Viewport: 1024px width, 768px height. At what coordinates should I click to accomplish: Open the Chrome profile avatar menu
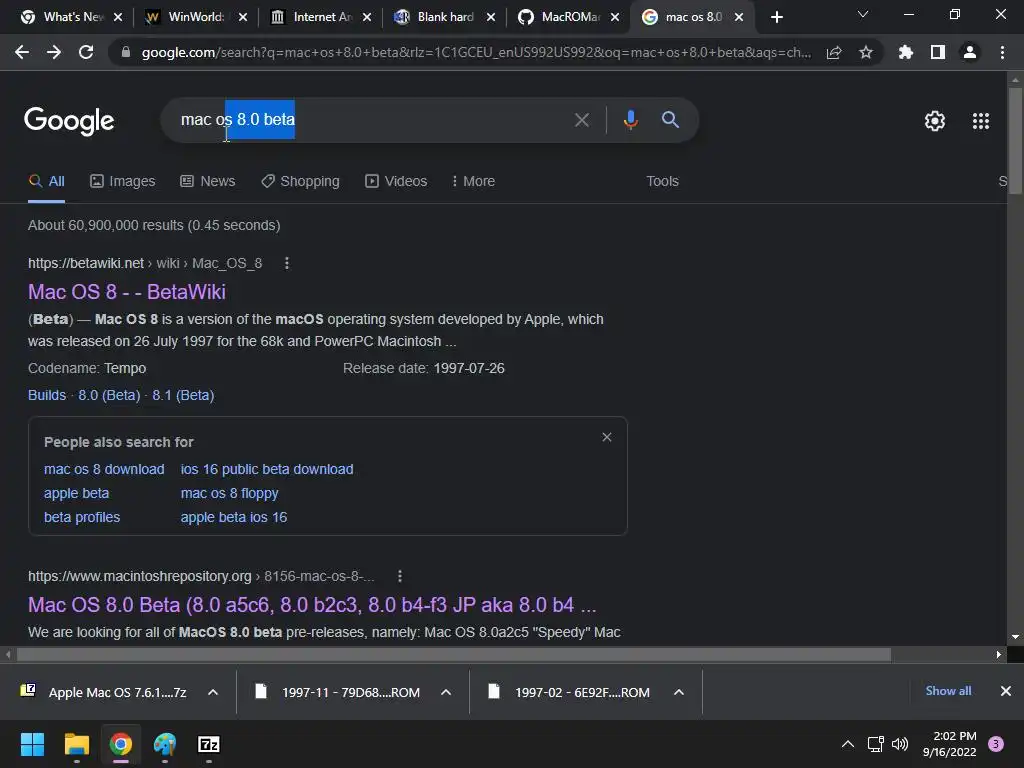click(970, 52)
